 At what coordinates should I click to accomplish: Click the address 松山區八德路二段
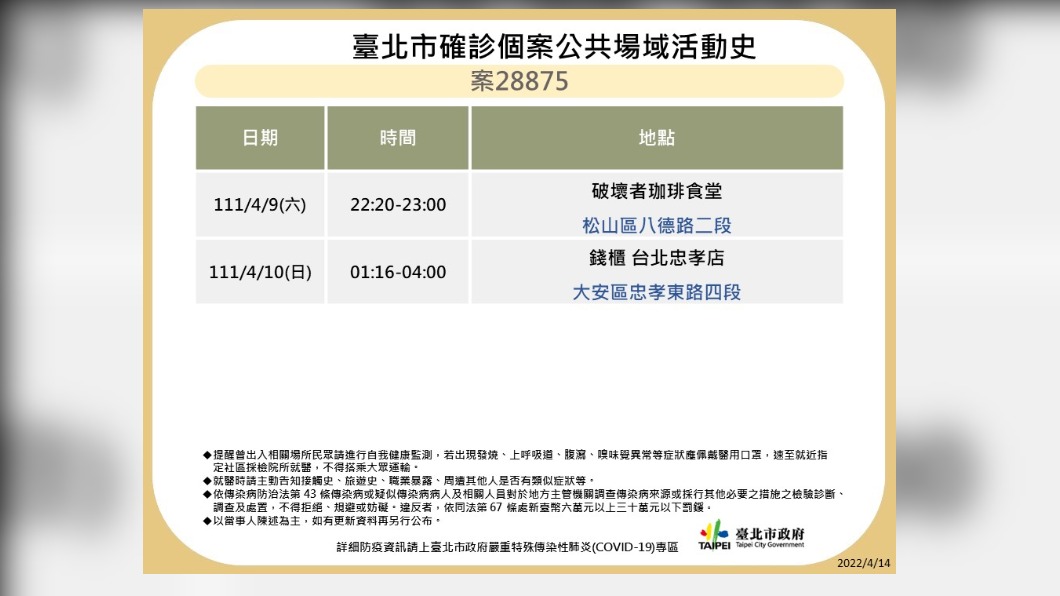pos(656,225)
